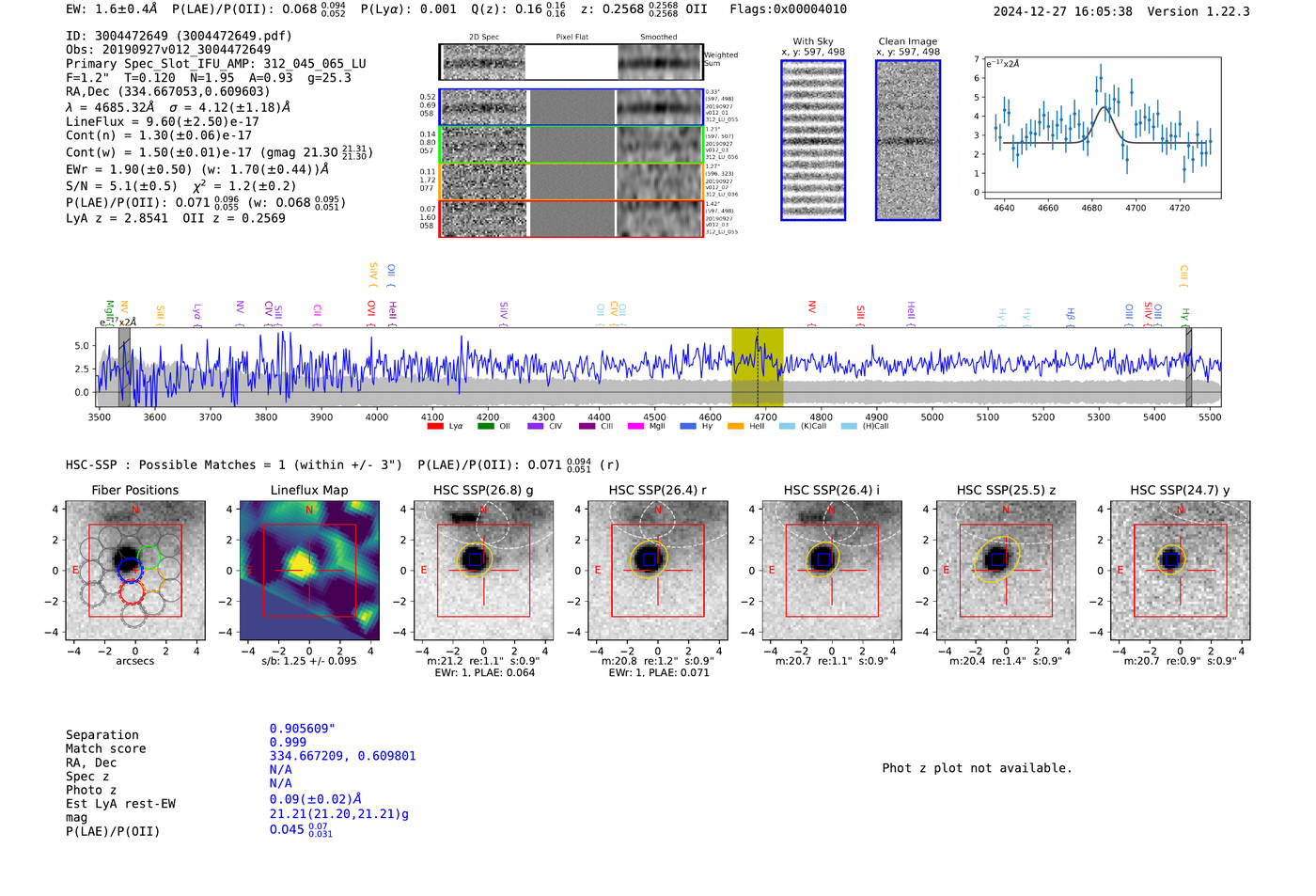Select the Hγ blue legend swatch
The width and height of the screenshot is (1316, 896).
(688, 426)
